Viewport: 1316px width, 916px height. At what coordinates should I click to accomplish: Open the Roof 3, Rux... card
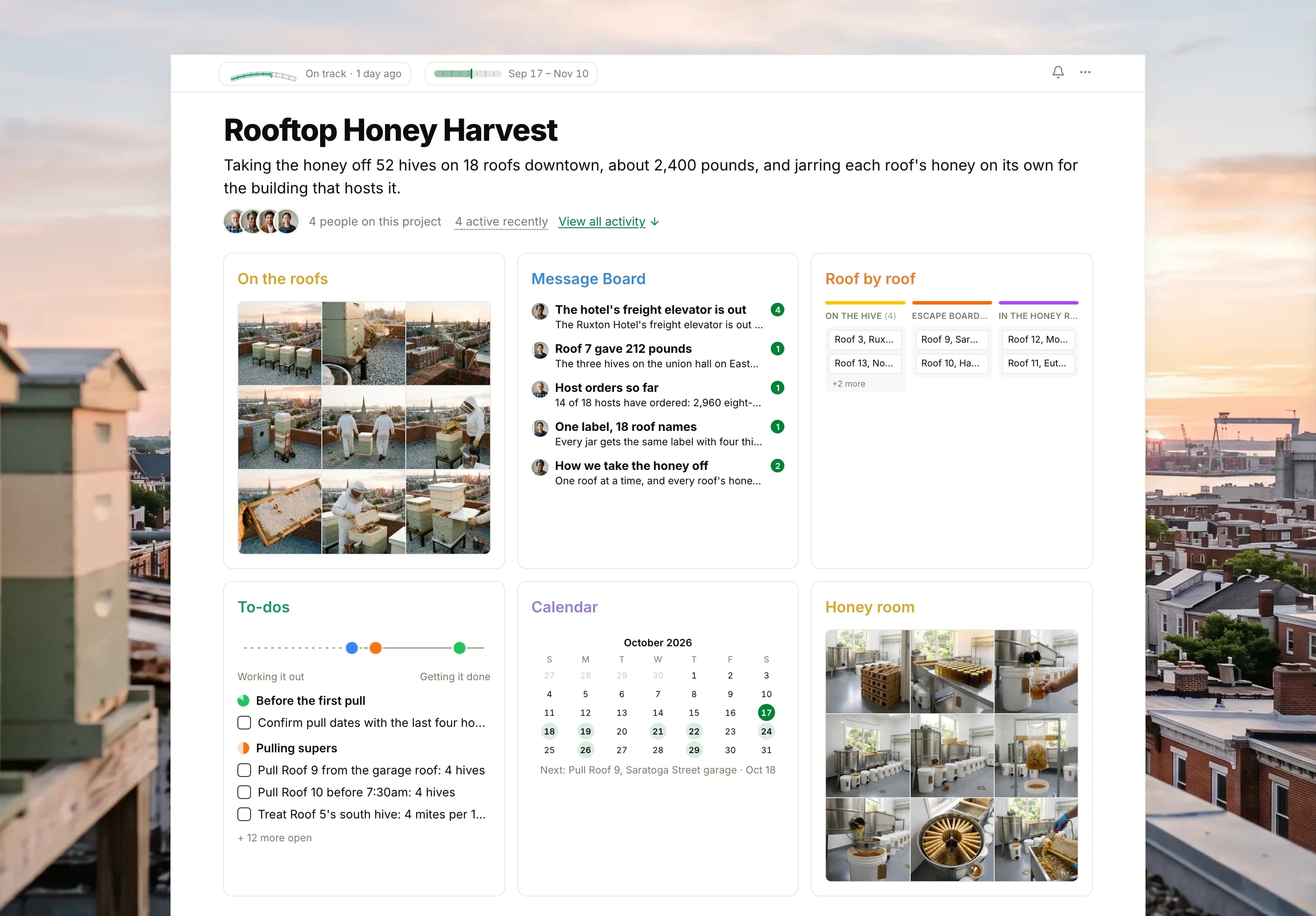(864, 340)
